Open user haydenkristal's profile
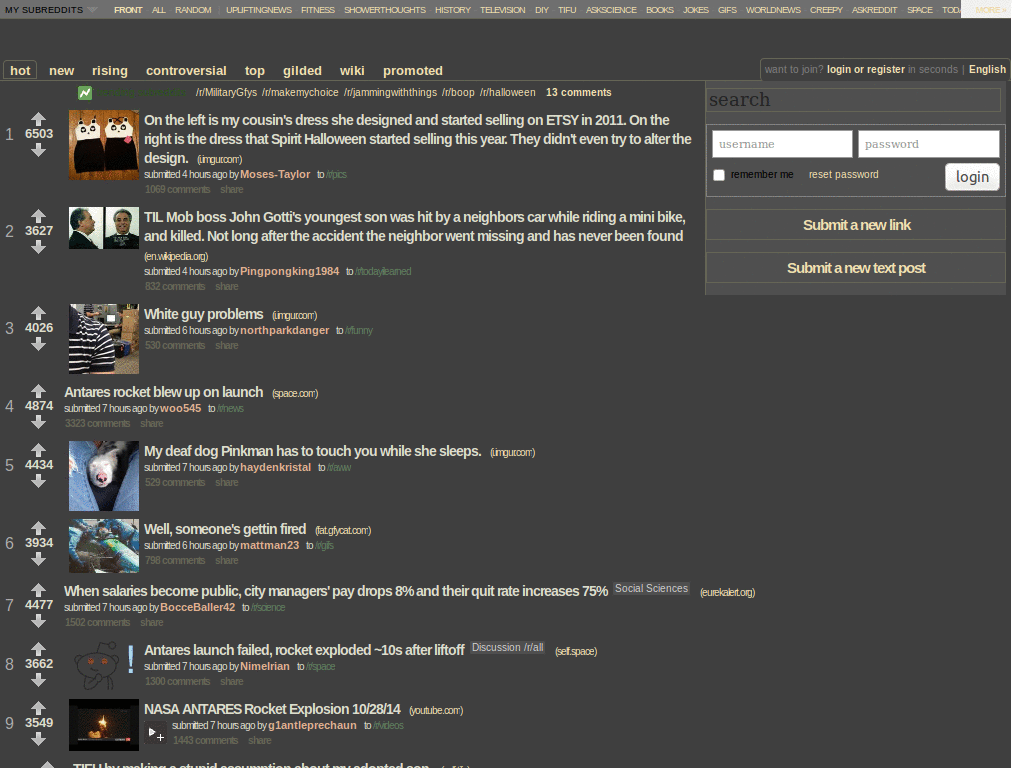The height and width of the screenshot is (768, 1024). [x=275, y=468]
